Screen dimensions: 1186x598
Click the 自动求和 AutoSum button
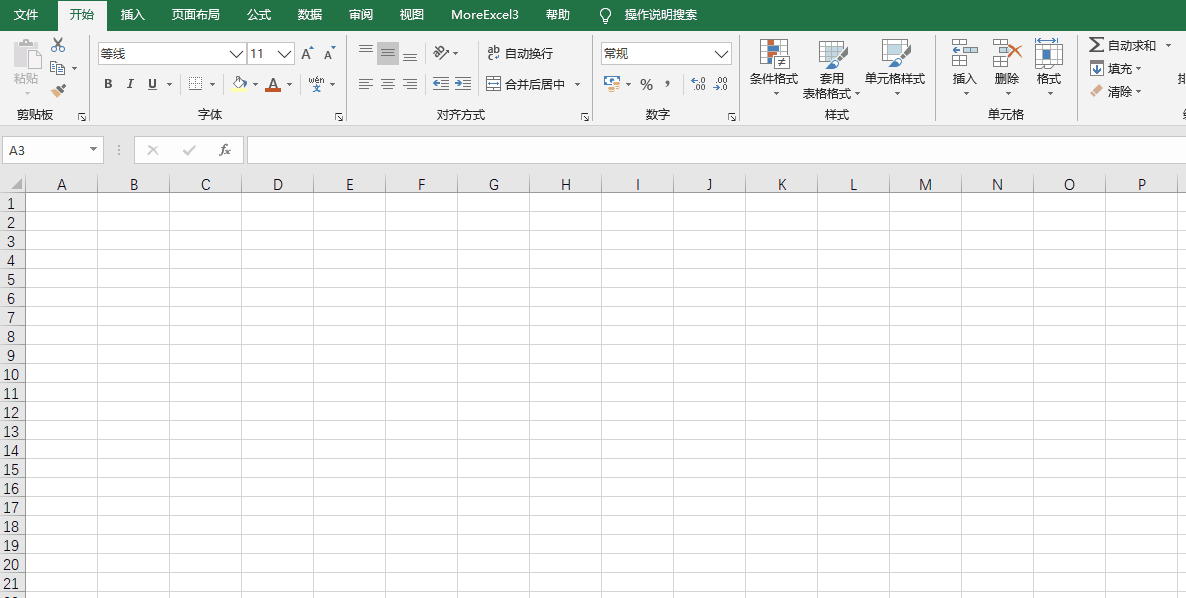[1122, 46]
